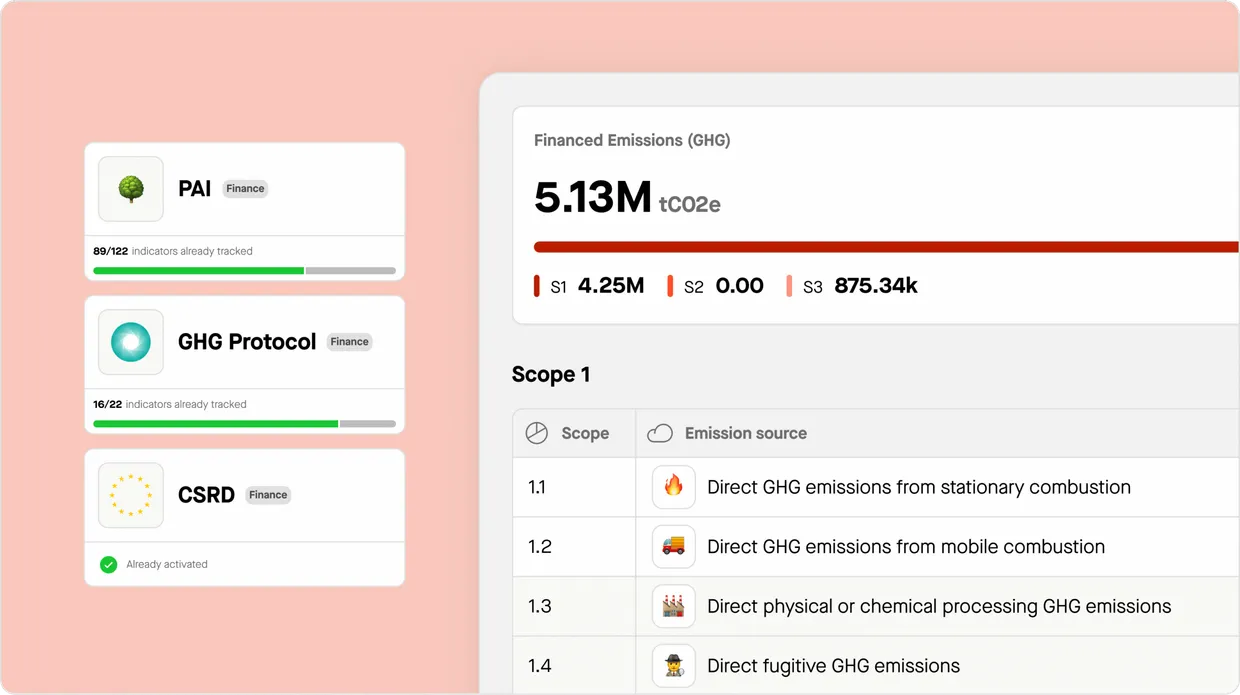This screenshot has width=1240, height=695.
Task: Click the GHG Protocol teal globe icon
Action: [x=131, y=342]
